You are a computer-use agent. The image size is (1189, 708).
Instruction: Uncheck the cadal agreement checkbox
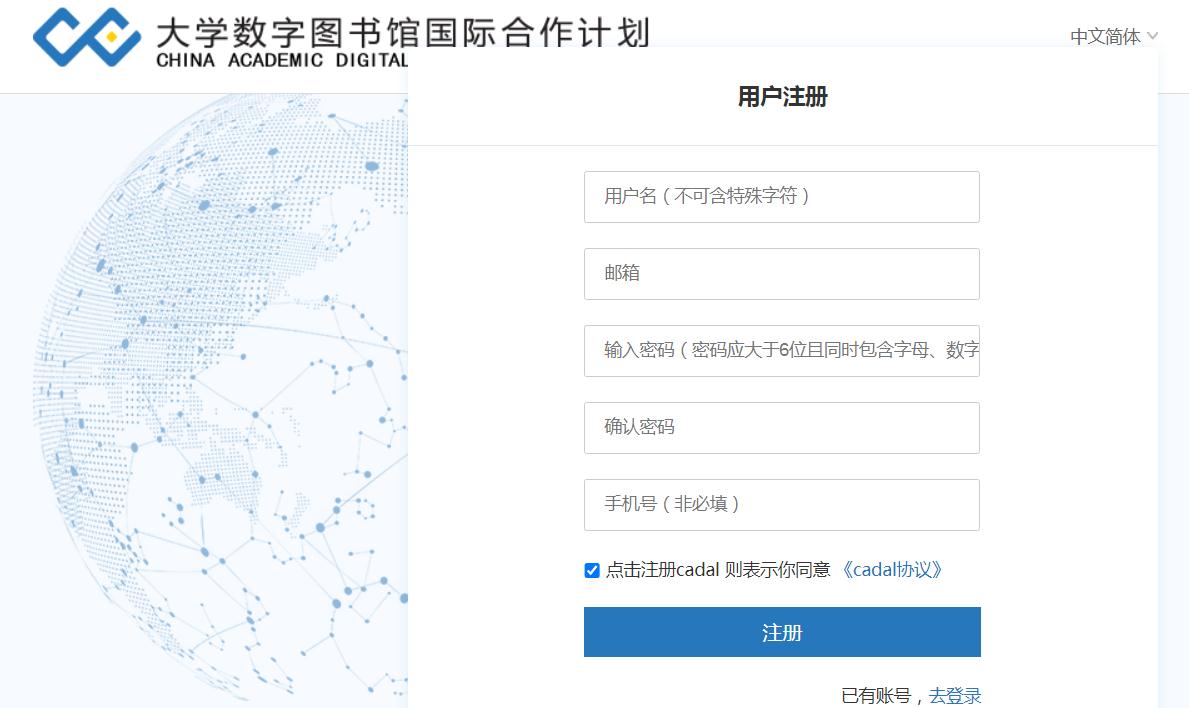click(592, 571)
